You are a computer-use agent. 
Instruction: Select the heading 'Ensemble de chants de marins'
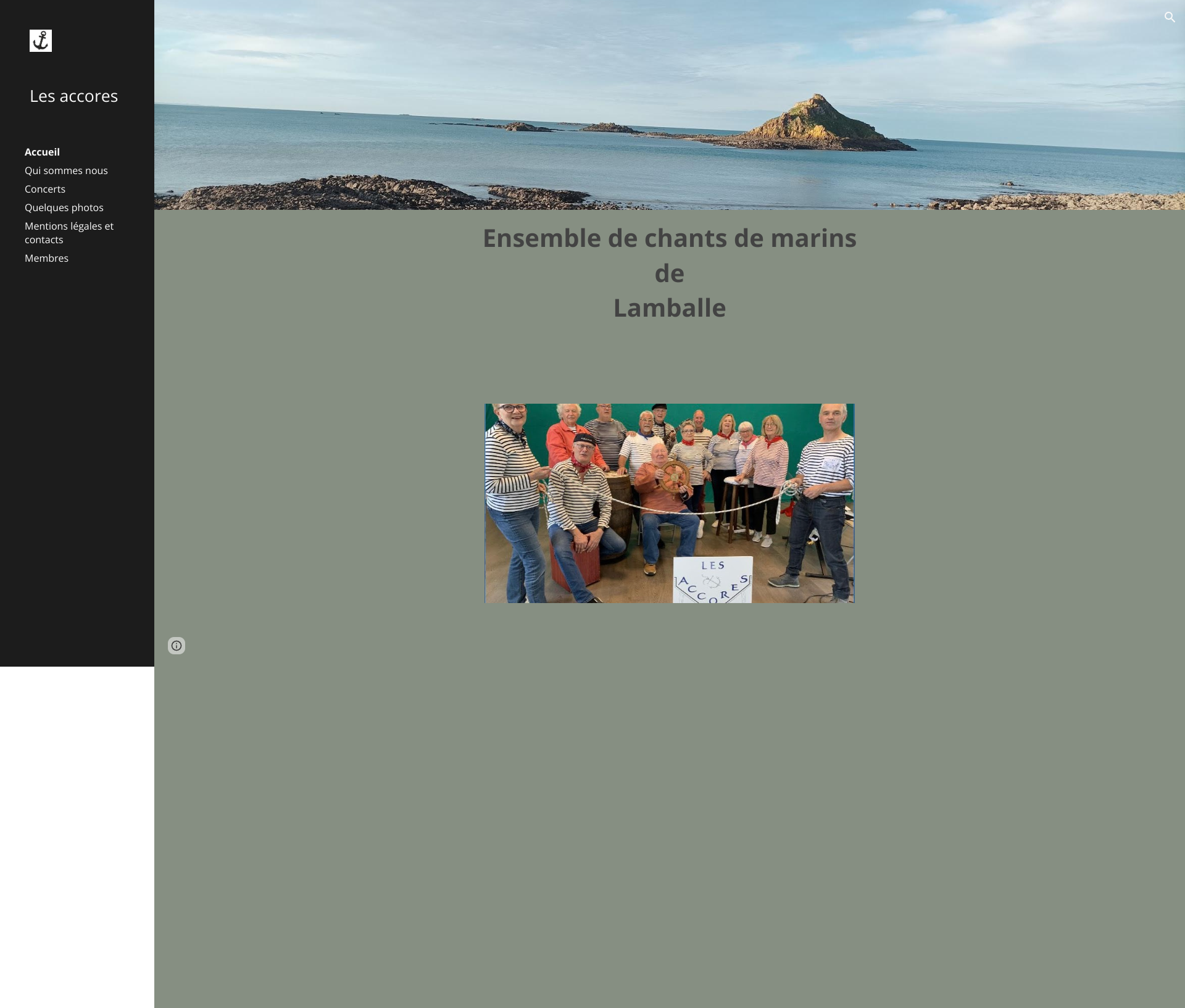(670, 238)
